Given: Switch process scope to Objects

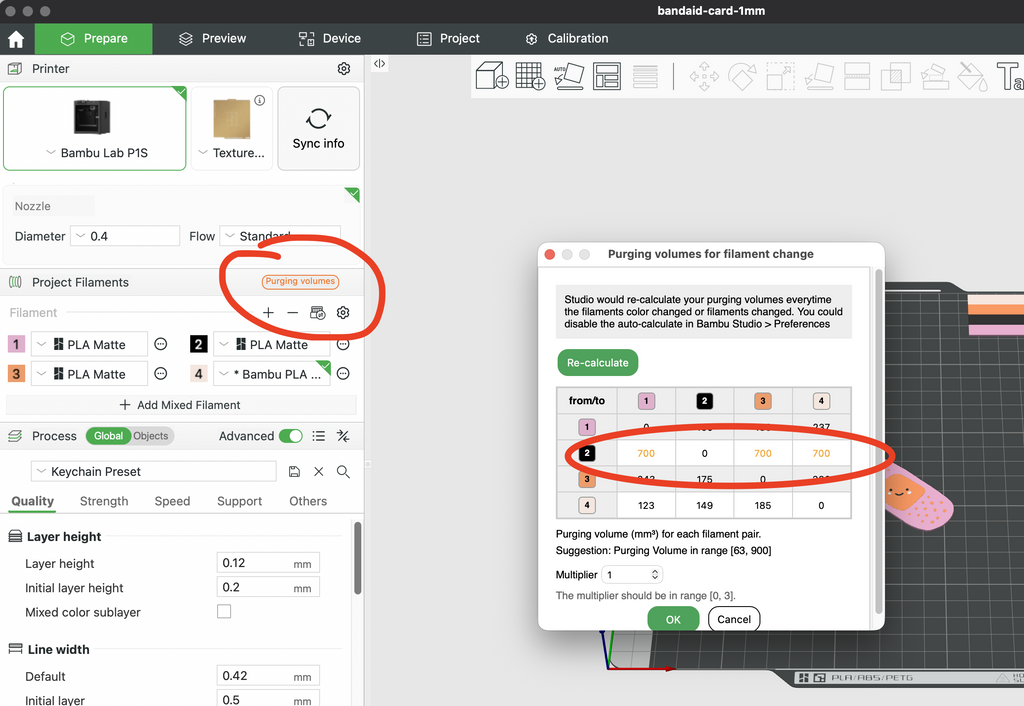Looking at the screenshot, I should coord(151,436).
